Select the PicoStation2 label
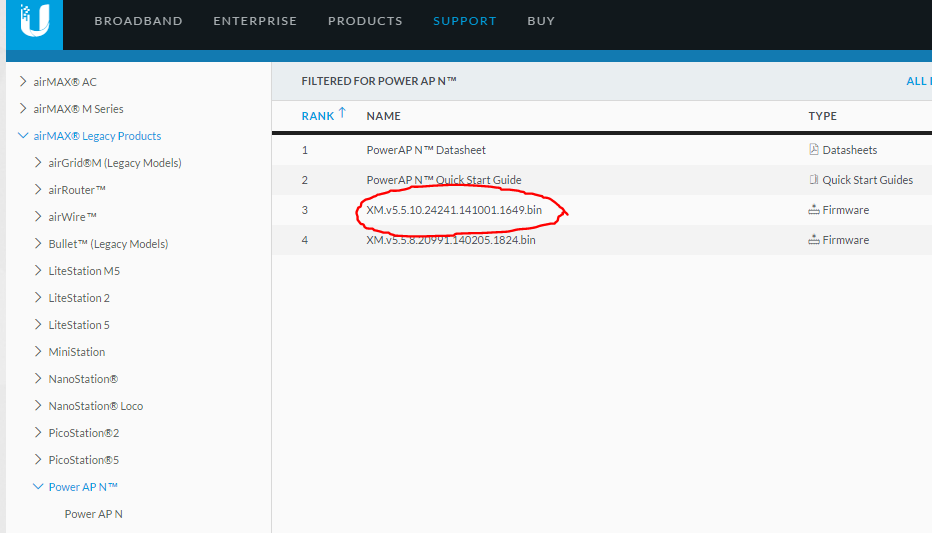The image size is (932, 533). click(84, 433)
